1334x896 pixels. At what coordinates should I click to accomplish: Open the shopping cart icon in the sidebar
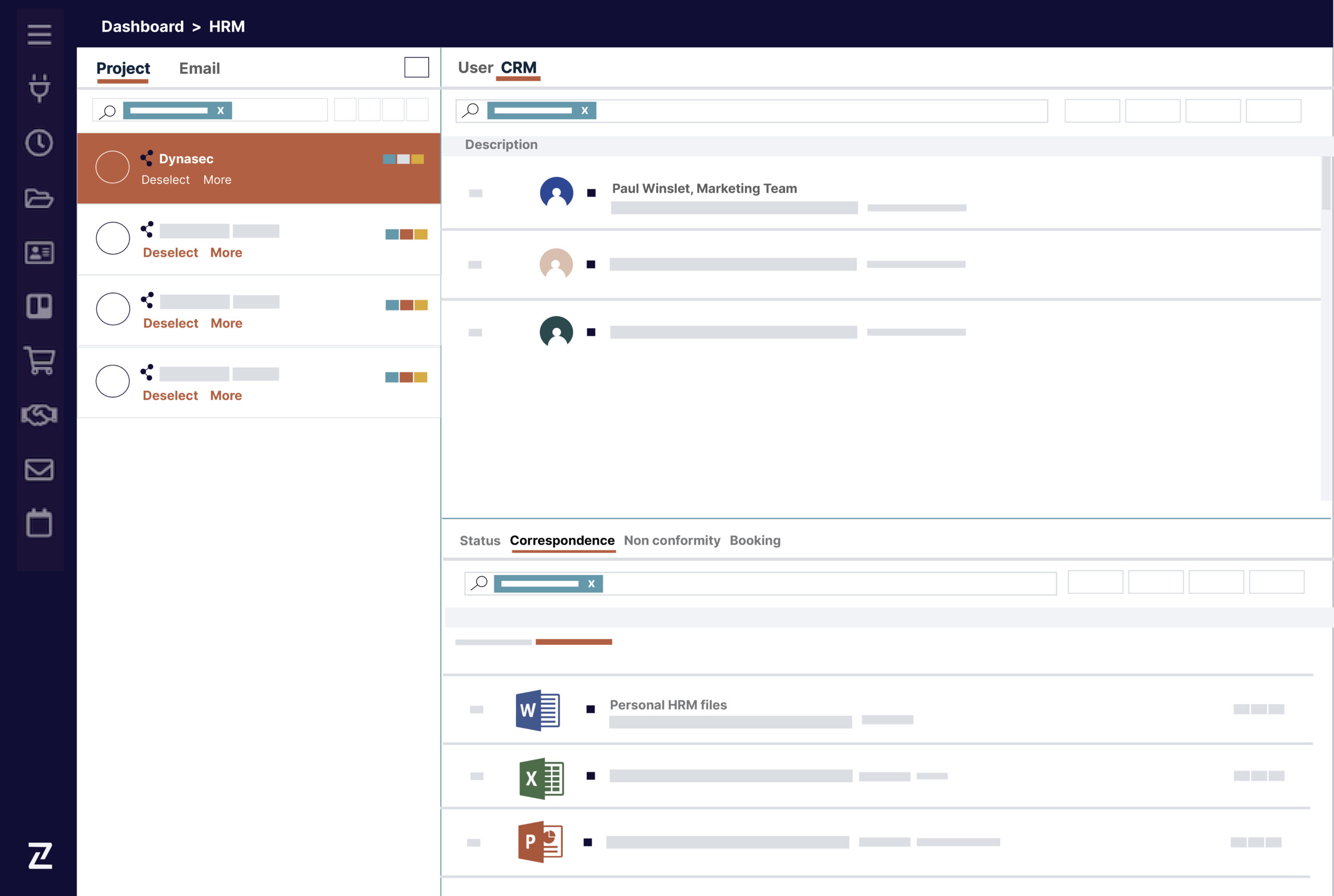[x=40, y=360]
